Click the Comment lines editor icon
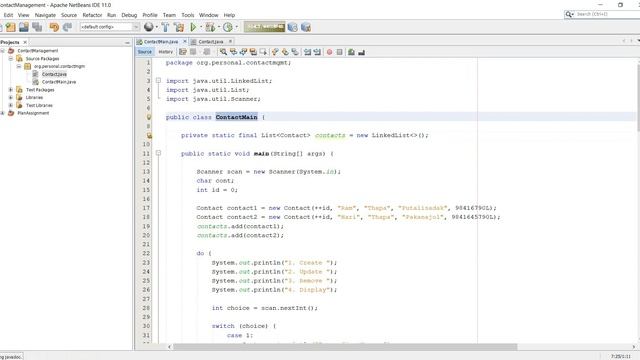The image size is (640, 360). click(x=351, y=52)
